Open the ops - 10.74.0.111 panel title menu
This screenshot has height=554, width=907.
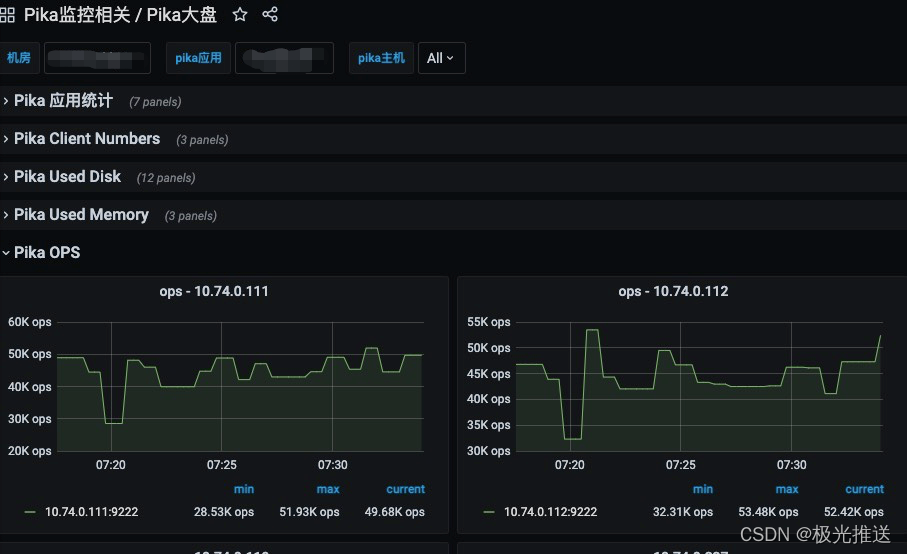point(214,291)
